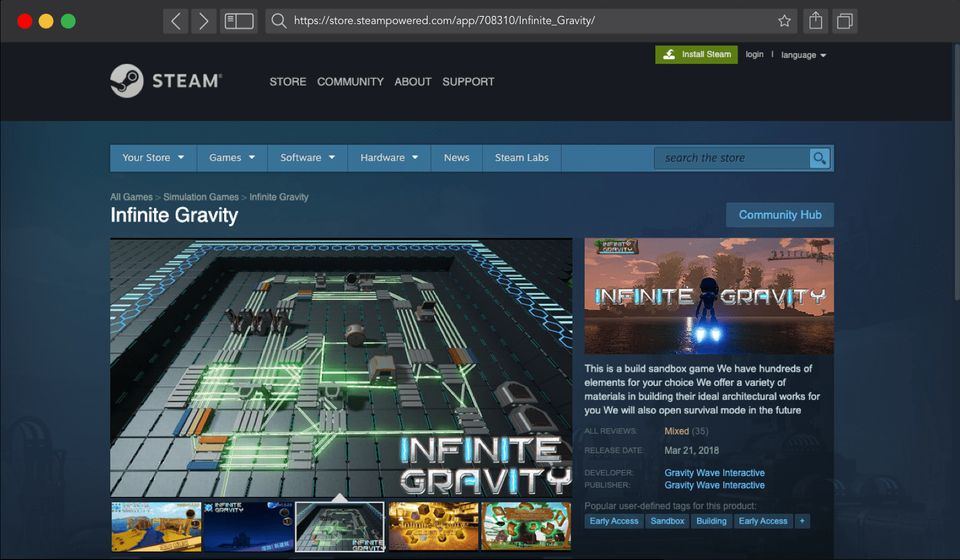Switch to the Steam Labs tab
The height and width of the screenshot is (560, 960).
(x=522, y=158)
